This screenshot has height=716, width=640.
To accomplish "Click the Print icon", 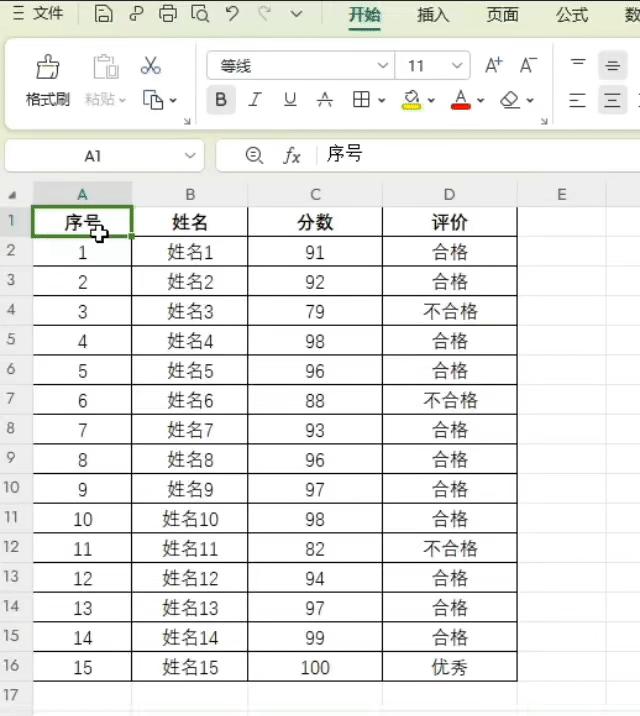I will point(168,14).
